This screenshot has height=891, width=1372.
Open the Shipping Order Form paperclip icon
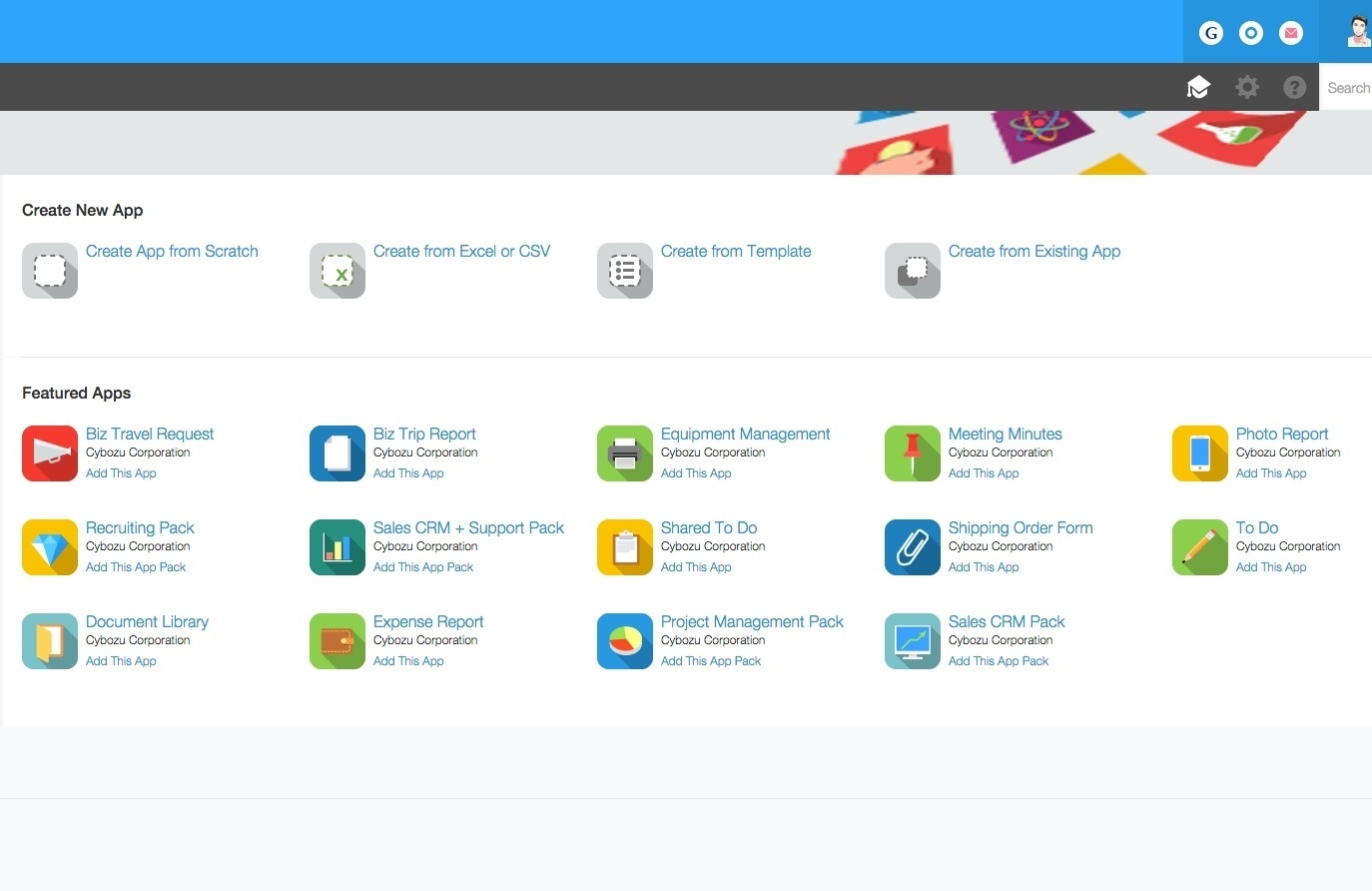click(913, 547)
